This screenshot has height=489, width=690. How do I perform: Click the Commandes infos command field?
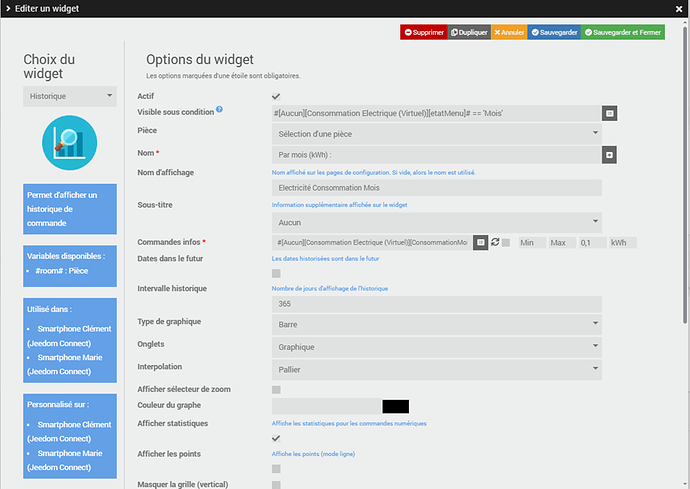click(x=372, y=243)
